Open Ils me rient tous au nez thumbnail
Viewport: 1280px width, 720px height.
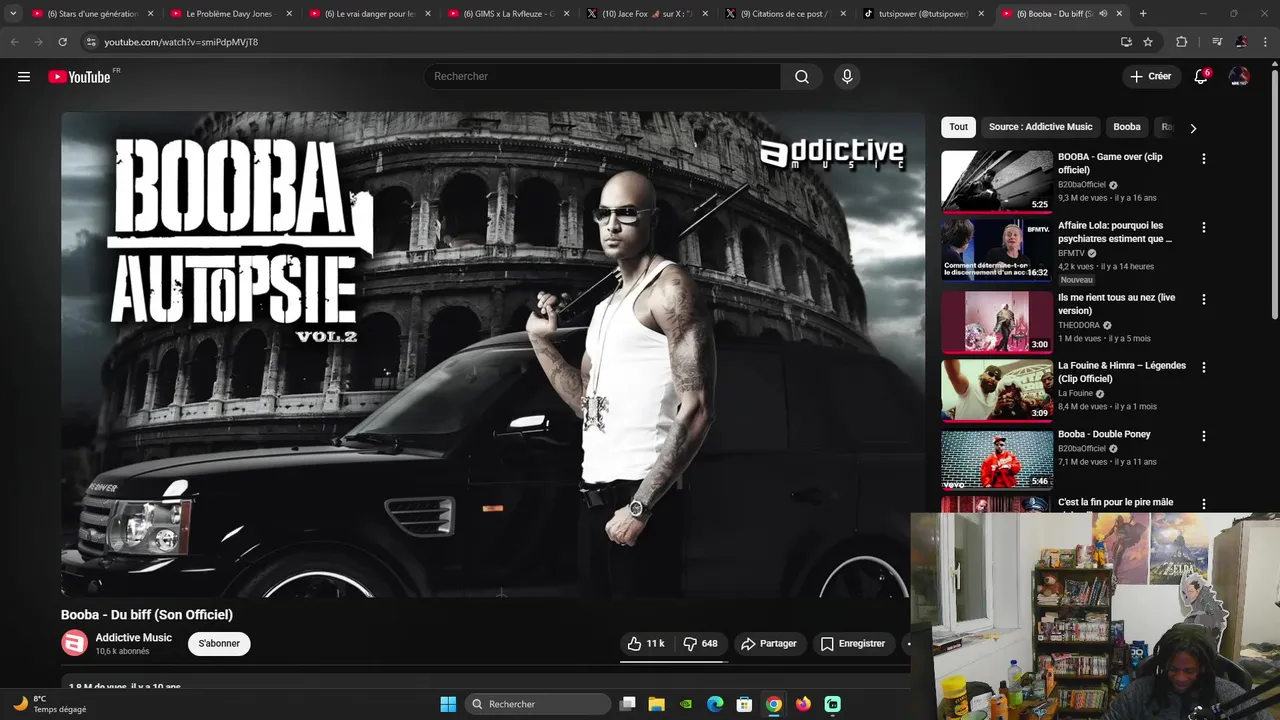point(997,322)
